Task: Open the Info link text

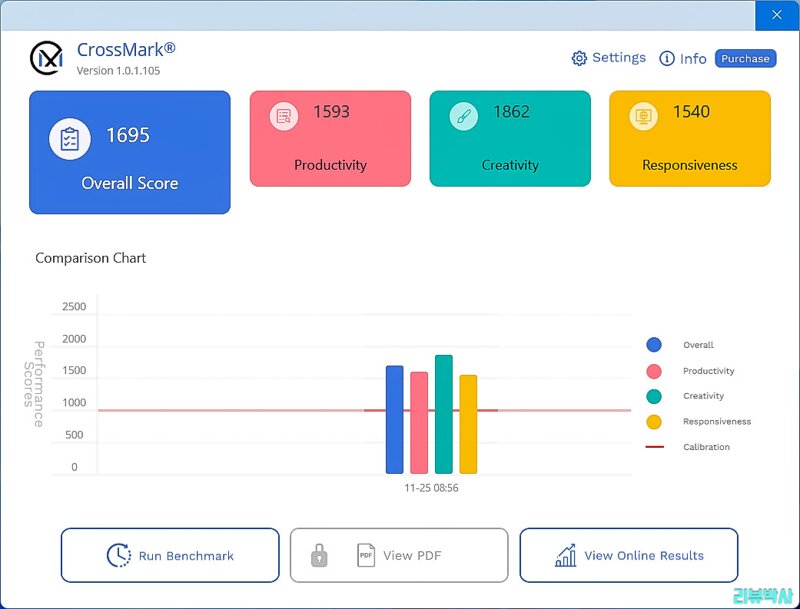Action: (693, 59)
